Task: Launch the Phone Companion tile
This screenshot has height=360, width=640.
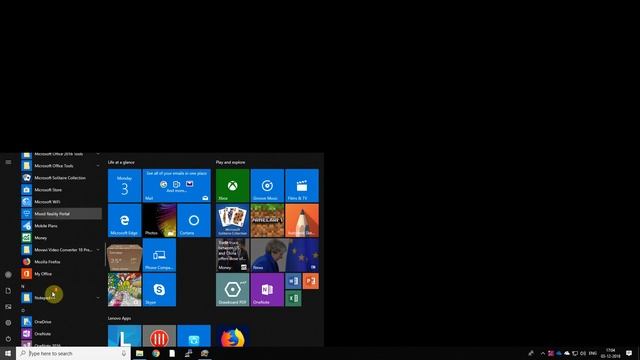Action: point(159,255)
